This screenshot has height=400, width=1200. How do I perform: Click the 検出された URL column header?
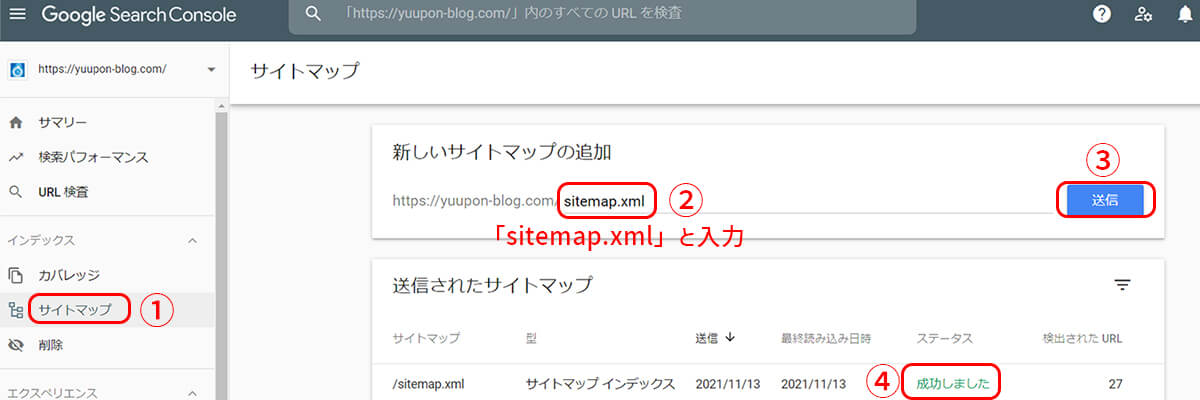[1082, 338]
